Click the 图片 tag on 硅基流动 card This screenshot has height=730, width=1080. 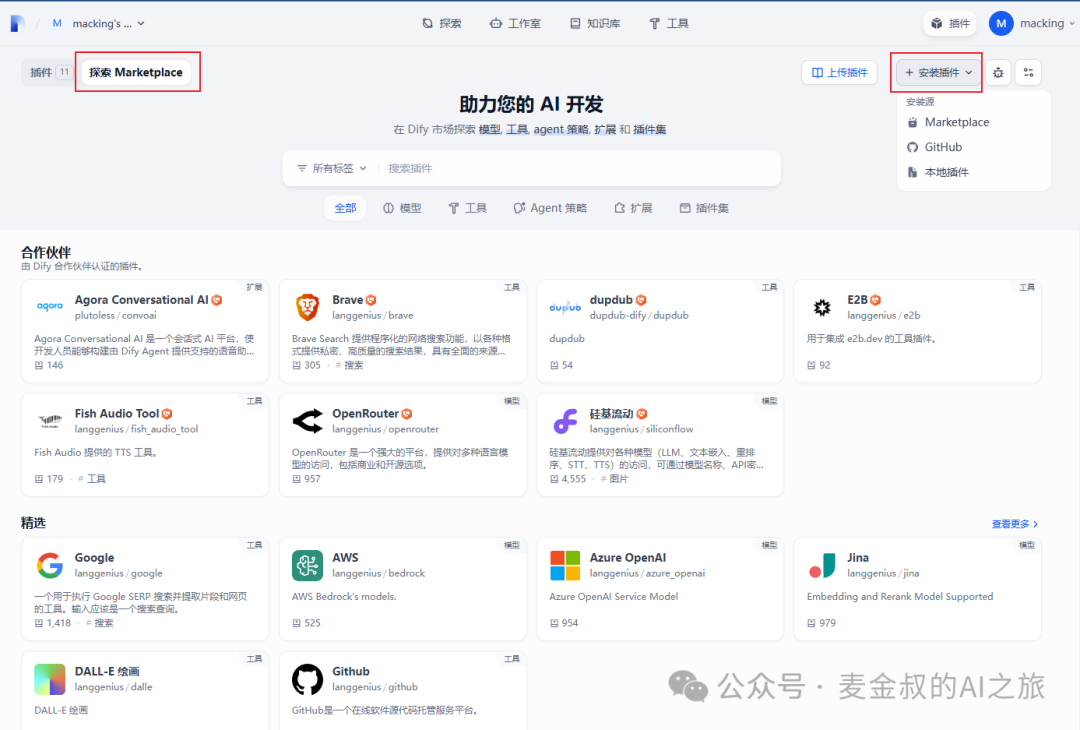click(614, 479)
